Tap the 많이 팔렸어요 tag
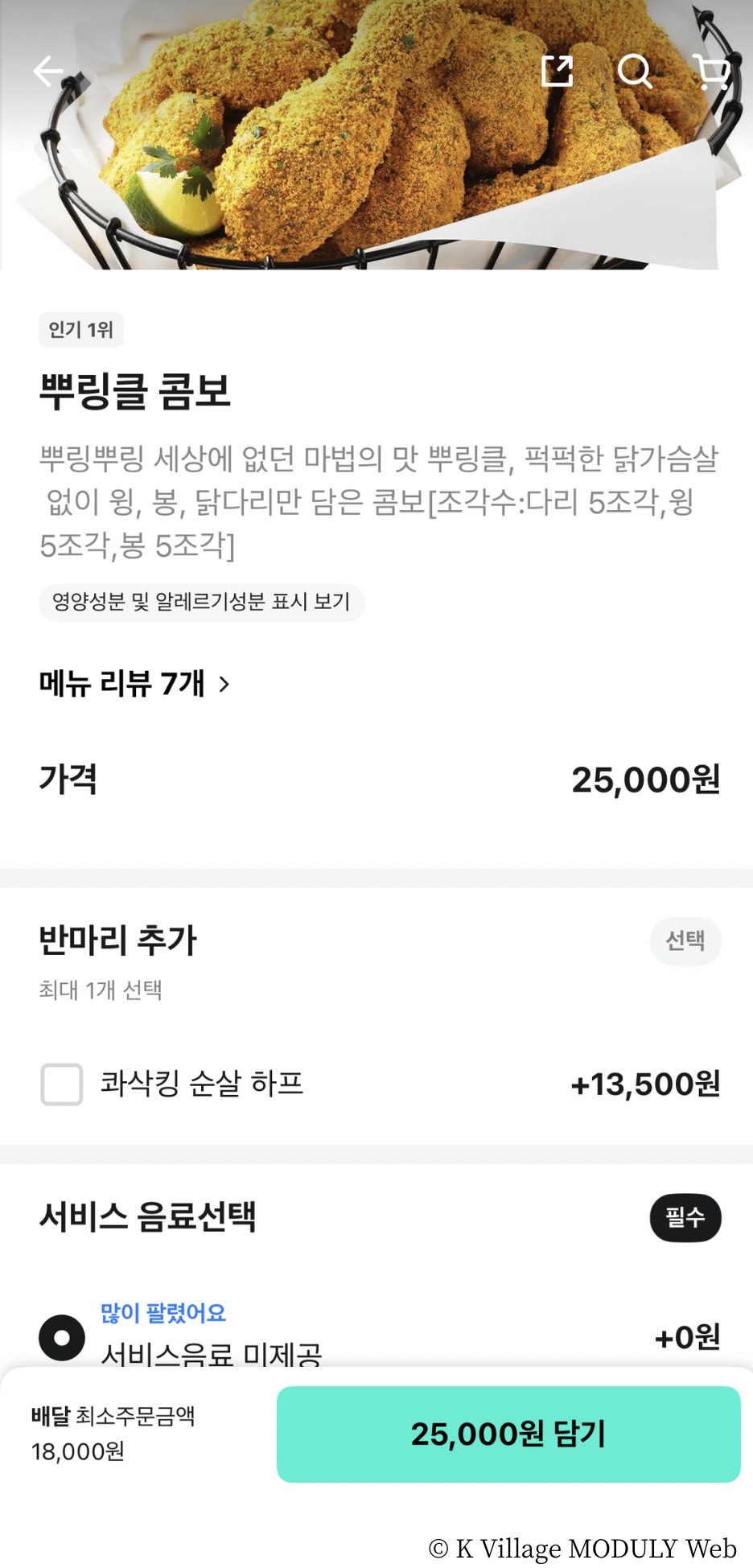753x1568 pixels. (163, 1313)
